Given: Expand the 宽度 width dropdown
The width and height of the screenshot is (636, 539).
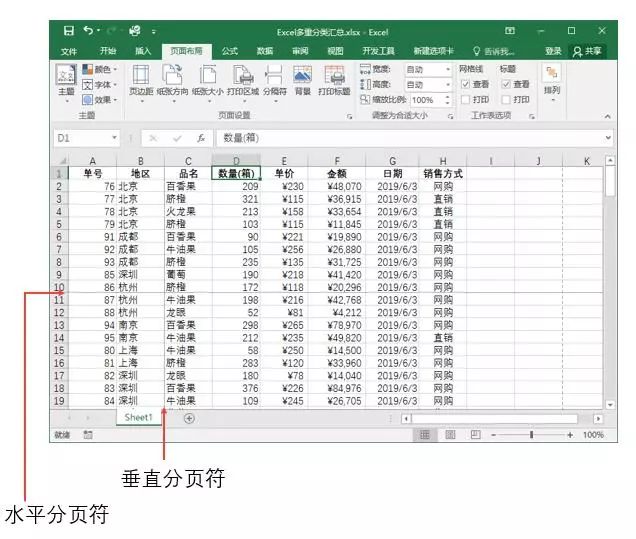Looking at the screenshot, I should coord(448,70).
